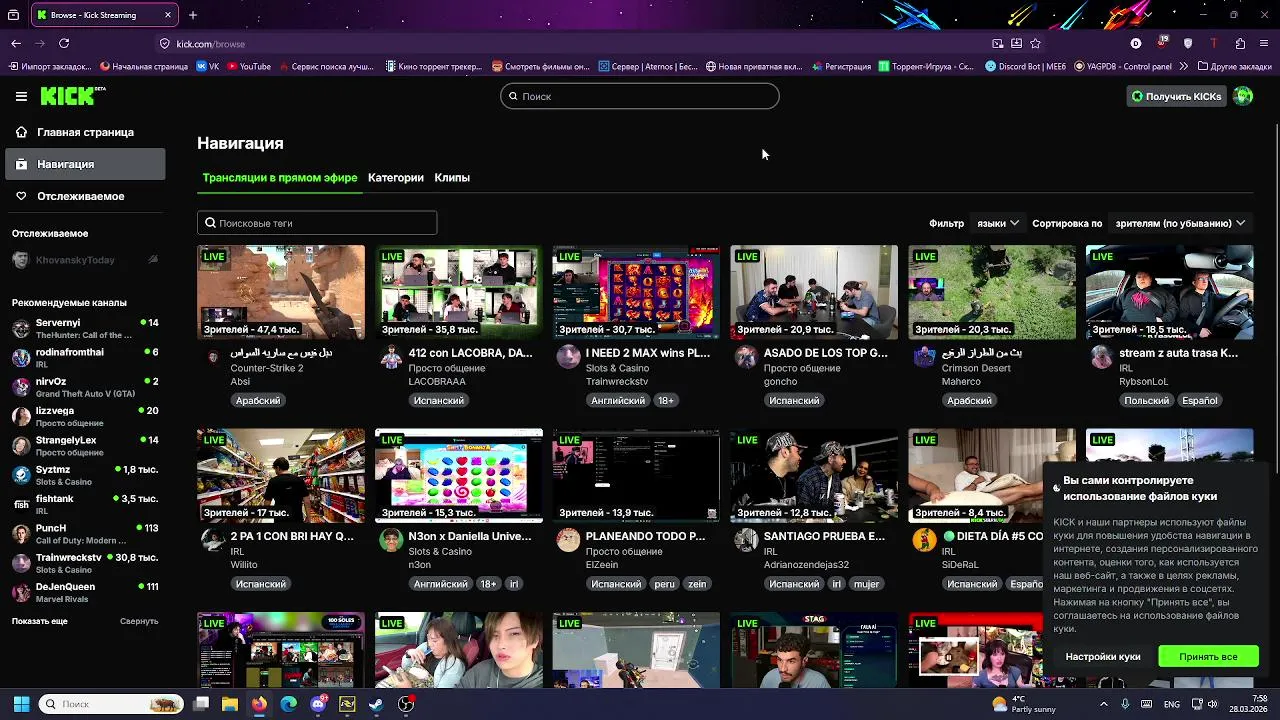Click the mujer tag under Adrianozendejas32 stream
Screen dimensions: 1280x720
[866, 583]
